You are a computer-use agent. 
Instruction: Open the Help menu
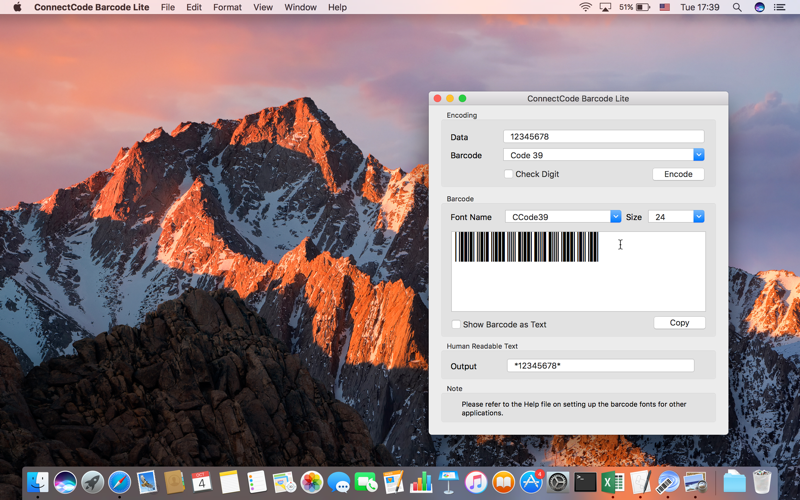click(x=337, y=7)
